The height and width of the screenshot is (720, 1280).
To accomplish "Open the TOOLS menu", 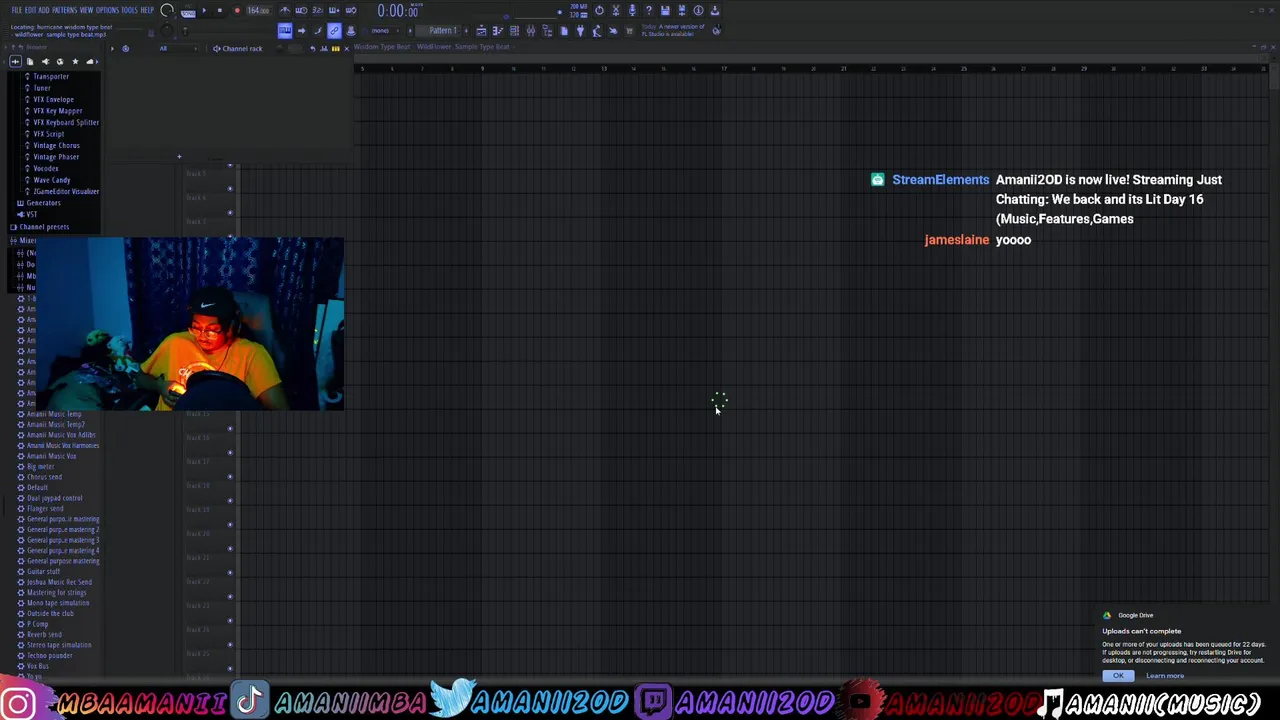I will pyautogui.click(x=130, y=10).
